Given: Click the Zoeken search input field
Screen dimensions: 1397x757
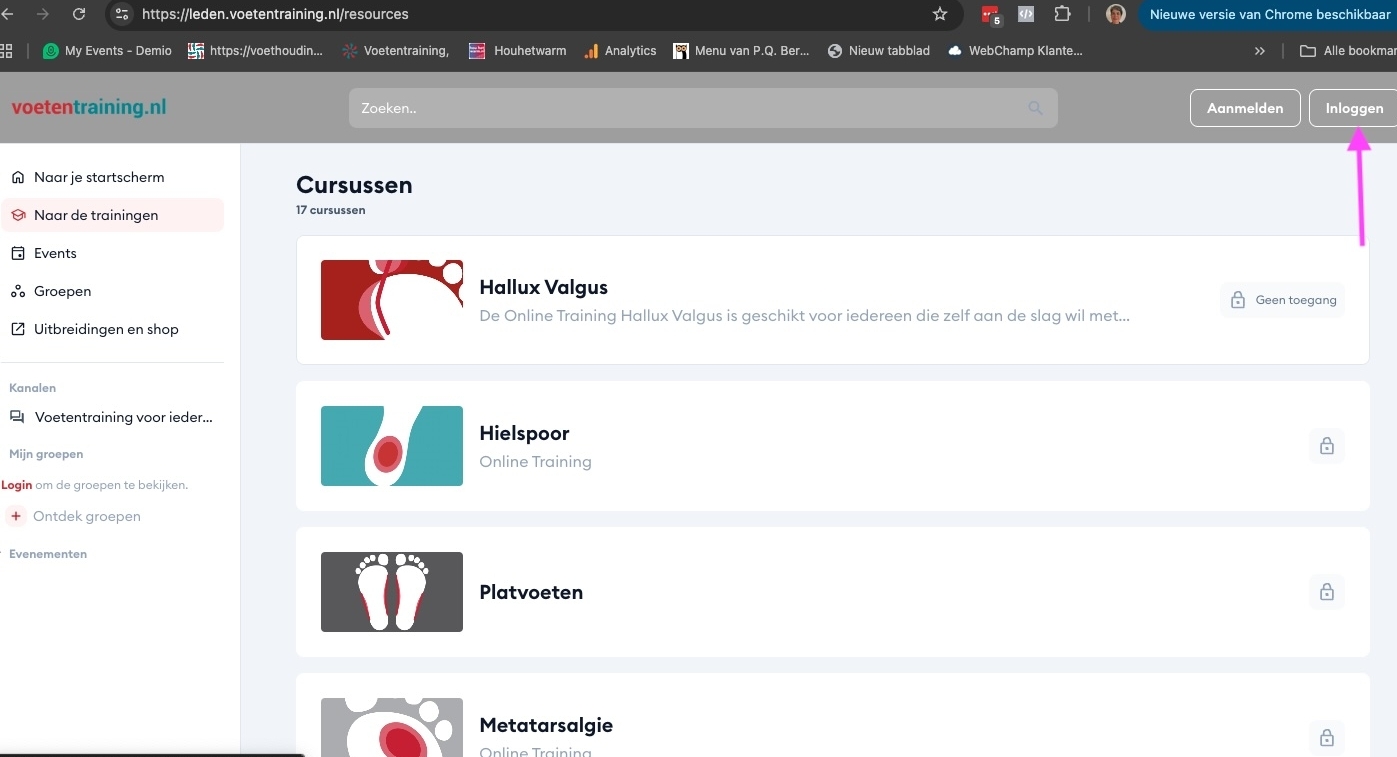Looking at the screenshot, I should coord(690,108).
